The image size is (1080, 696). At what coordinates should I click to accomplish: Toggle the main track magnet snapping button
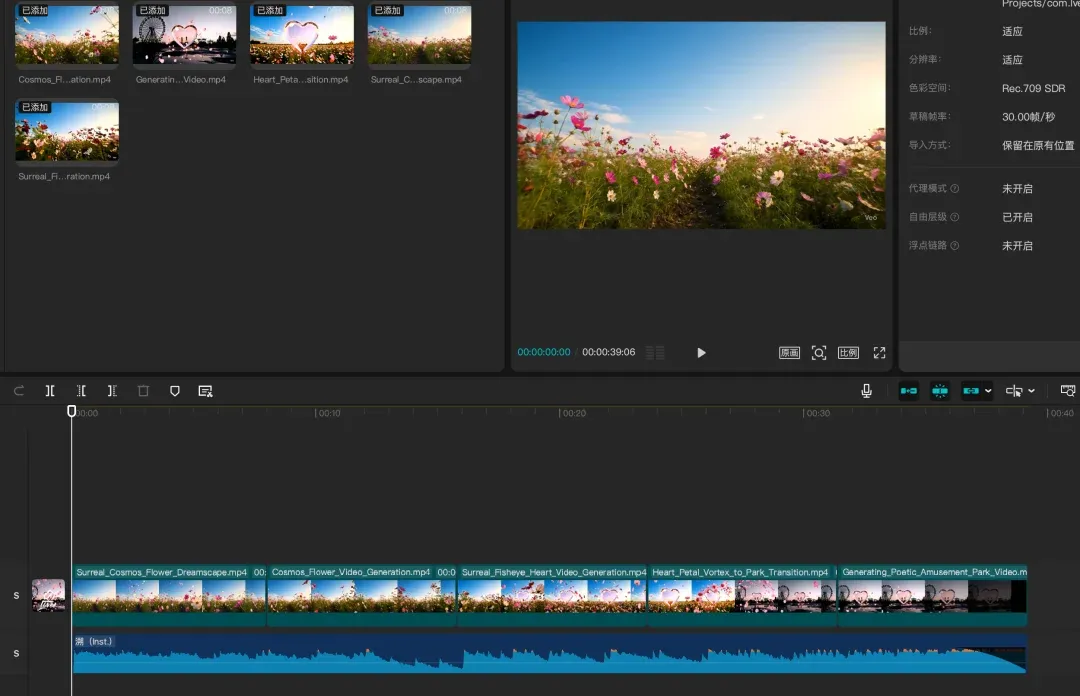tap(908, 391)
